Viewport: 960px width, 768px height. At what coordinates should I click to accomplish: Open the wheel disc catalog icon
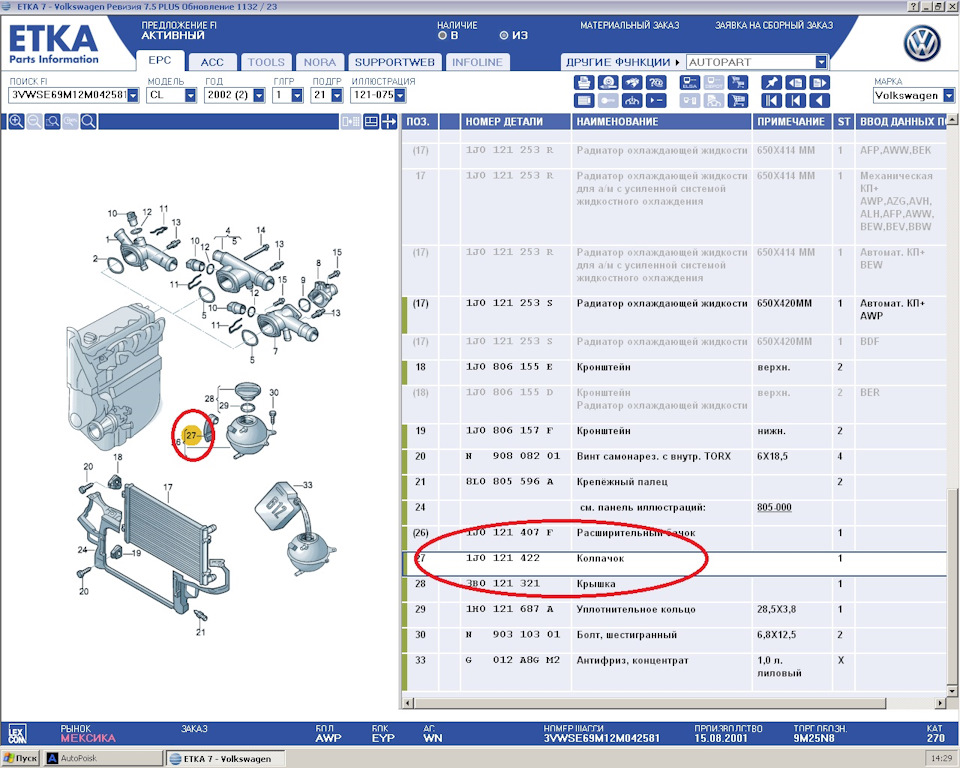click(607, 83)
